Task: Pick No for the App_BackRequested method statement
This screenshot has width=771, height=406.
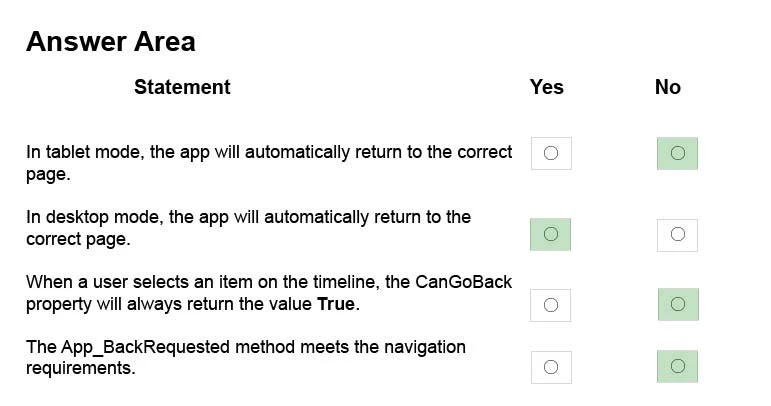Action: tap(677, 367)
